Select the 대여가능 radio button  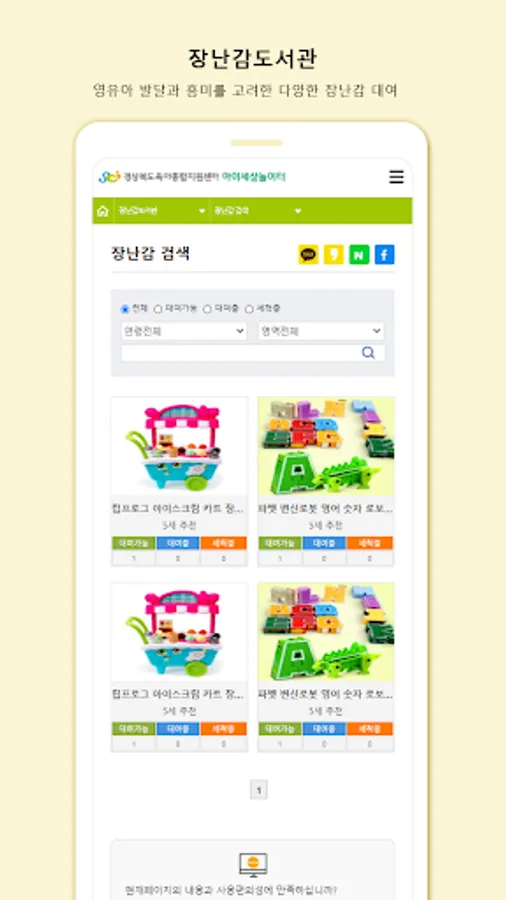158,309
